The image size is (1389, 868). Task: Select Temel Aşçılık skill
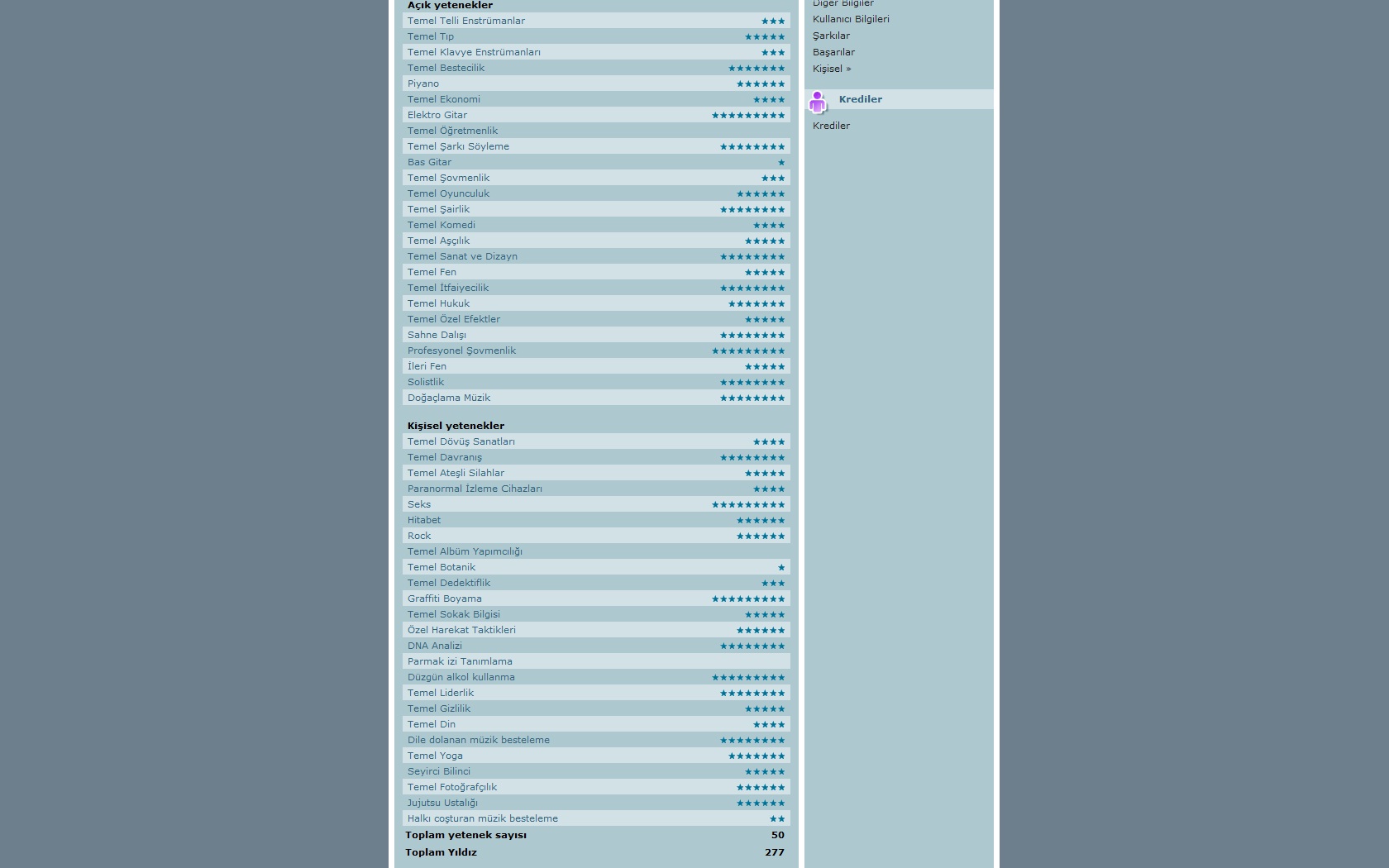click(438, 241)
